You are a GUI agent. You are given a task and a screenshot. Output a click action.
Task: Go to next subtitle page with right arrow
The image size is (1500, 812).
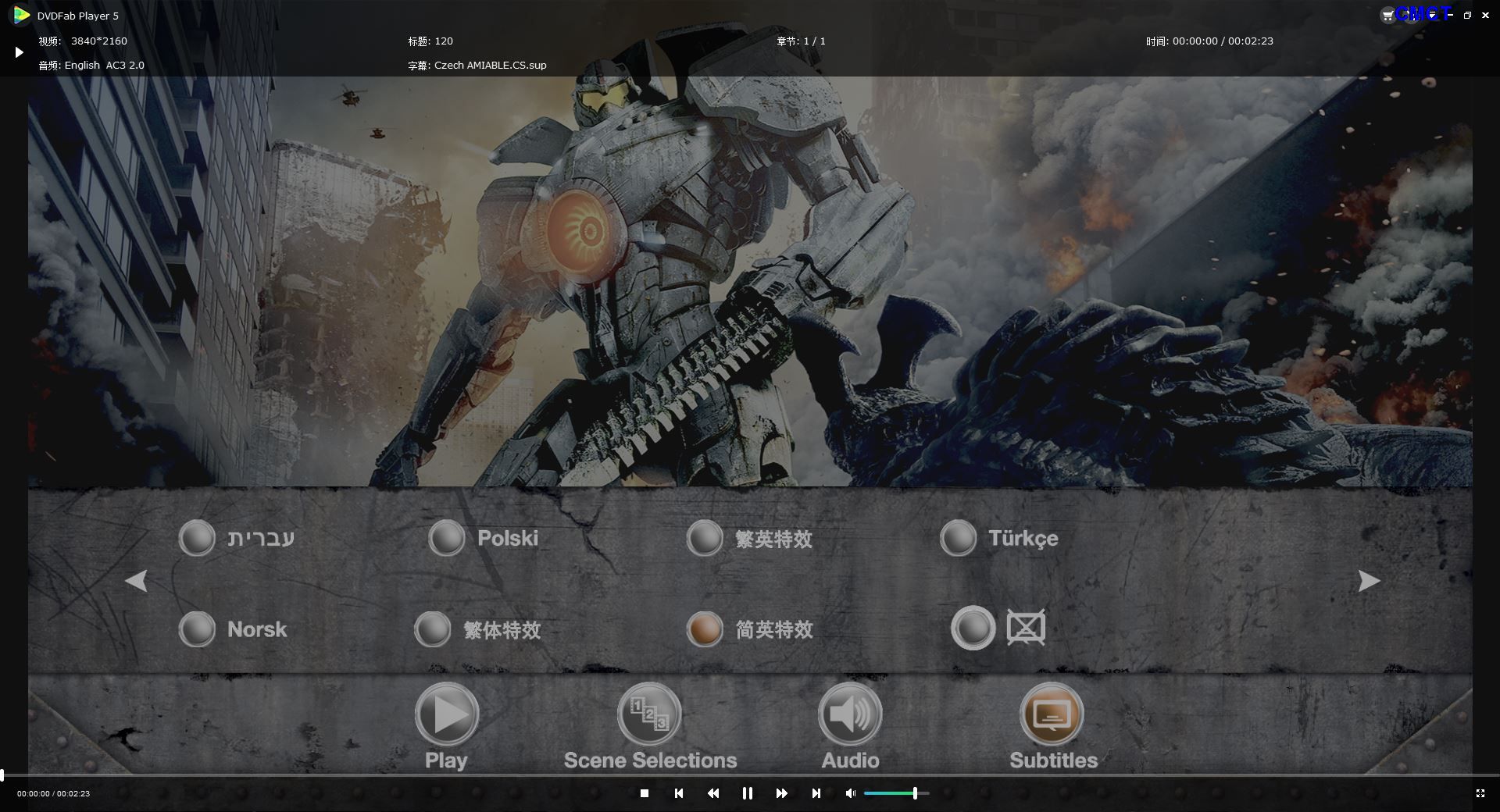(x=1369, y=581)
